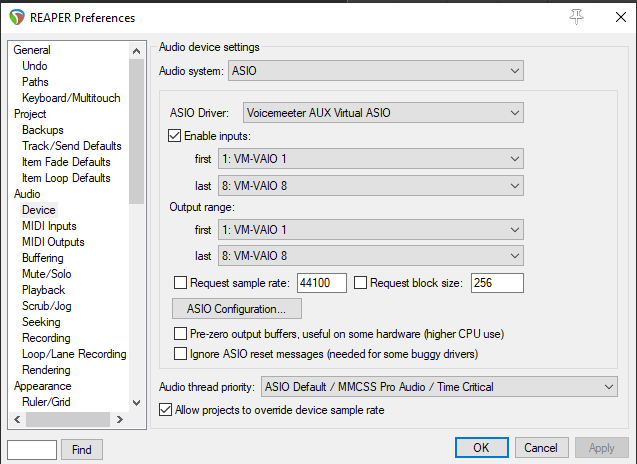Check Pre-zero output buffers option

point(181,334)
